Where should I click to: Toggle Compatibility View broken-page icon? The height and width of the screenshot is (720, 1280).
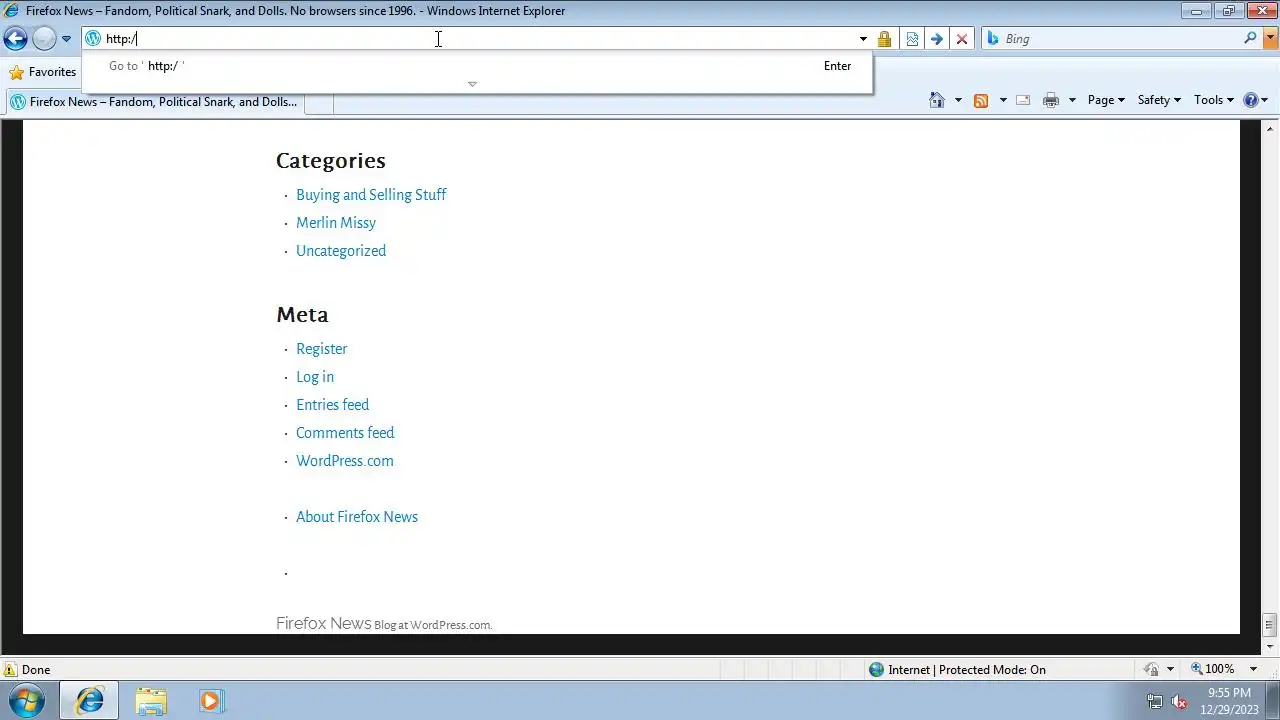click(912, 39)
